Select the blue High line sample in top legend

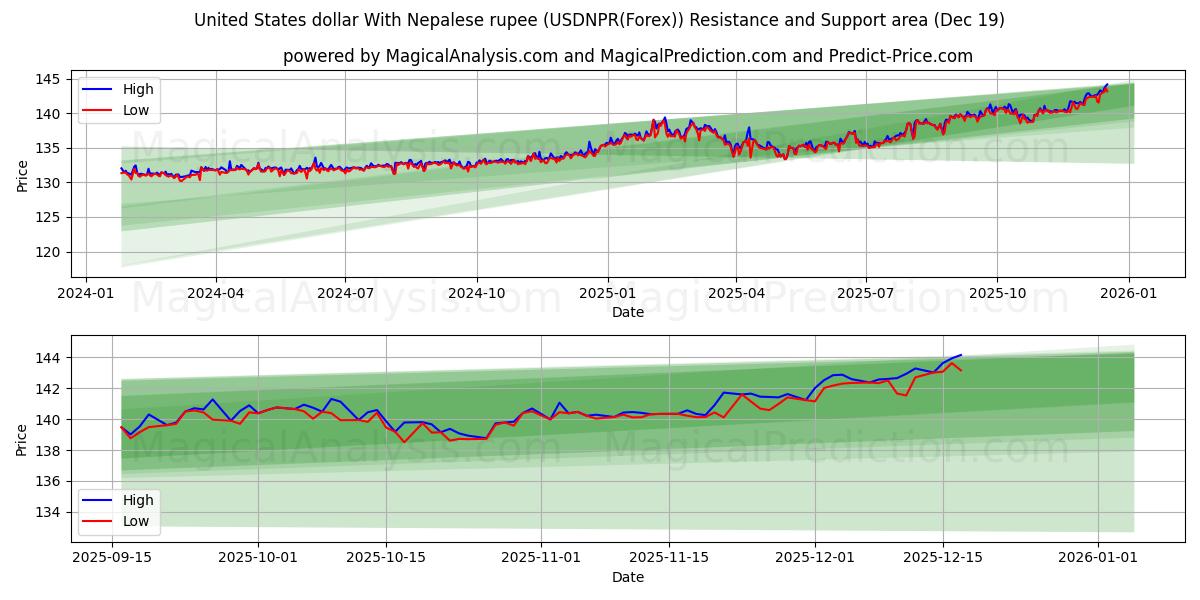tap(105, 89)
